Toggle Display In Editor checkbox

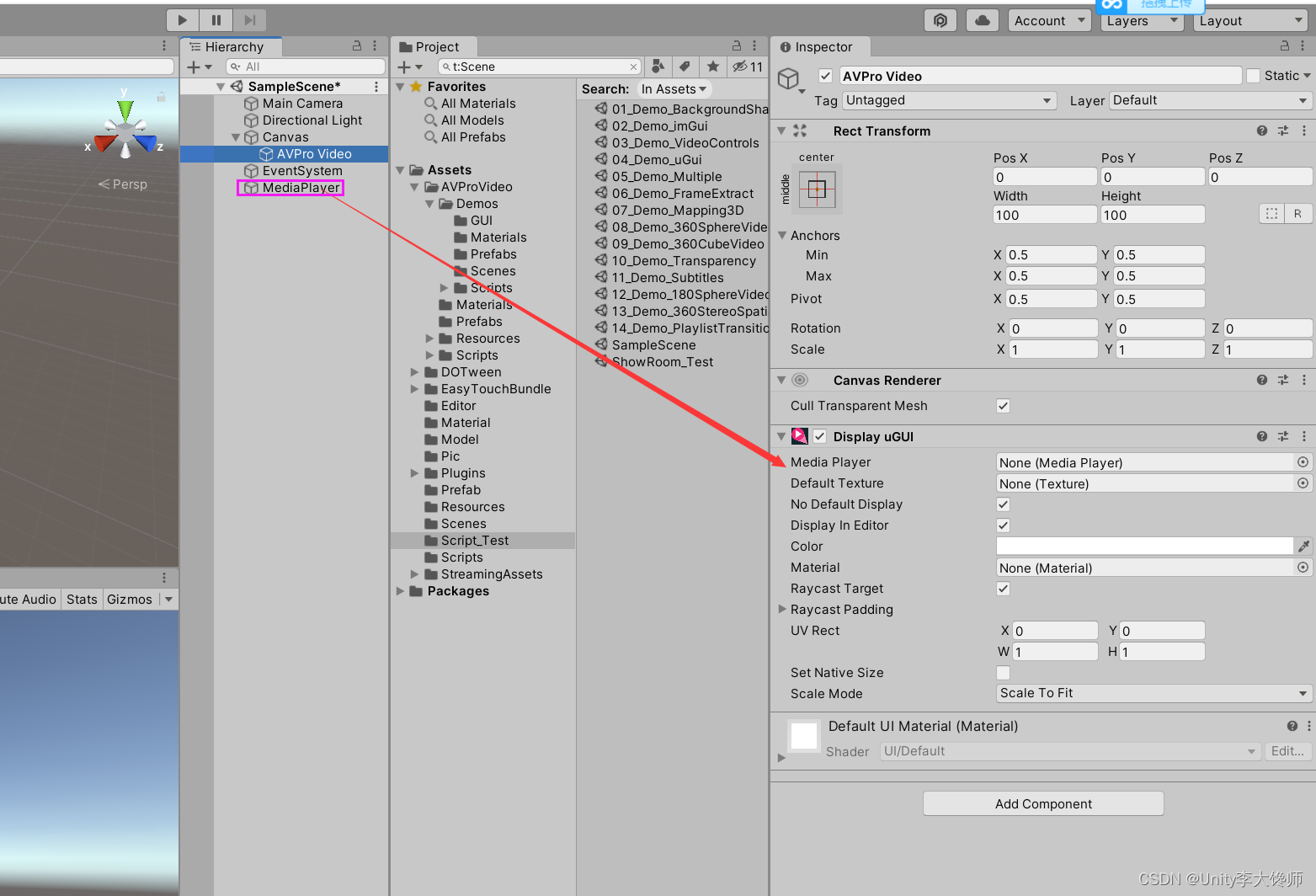(x=1003, y=525)
